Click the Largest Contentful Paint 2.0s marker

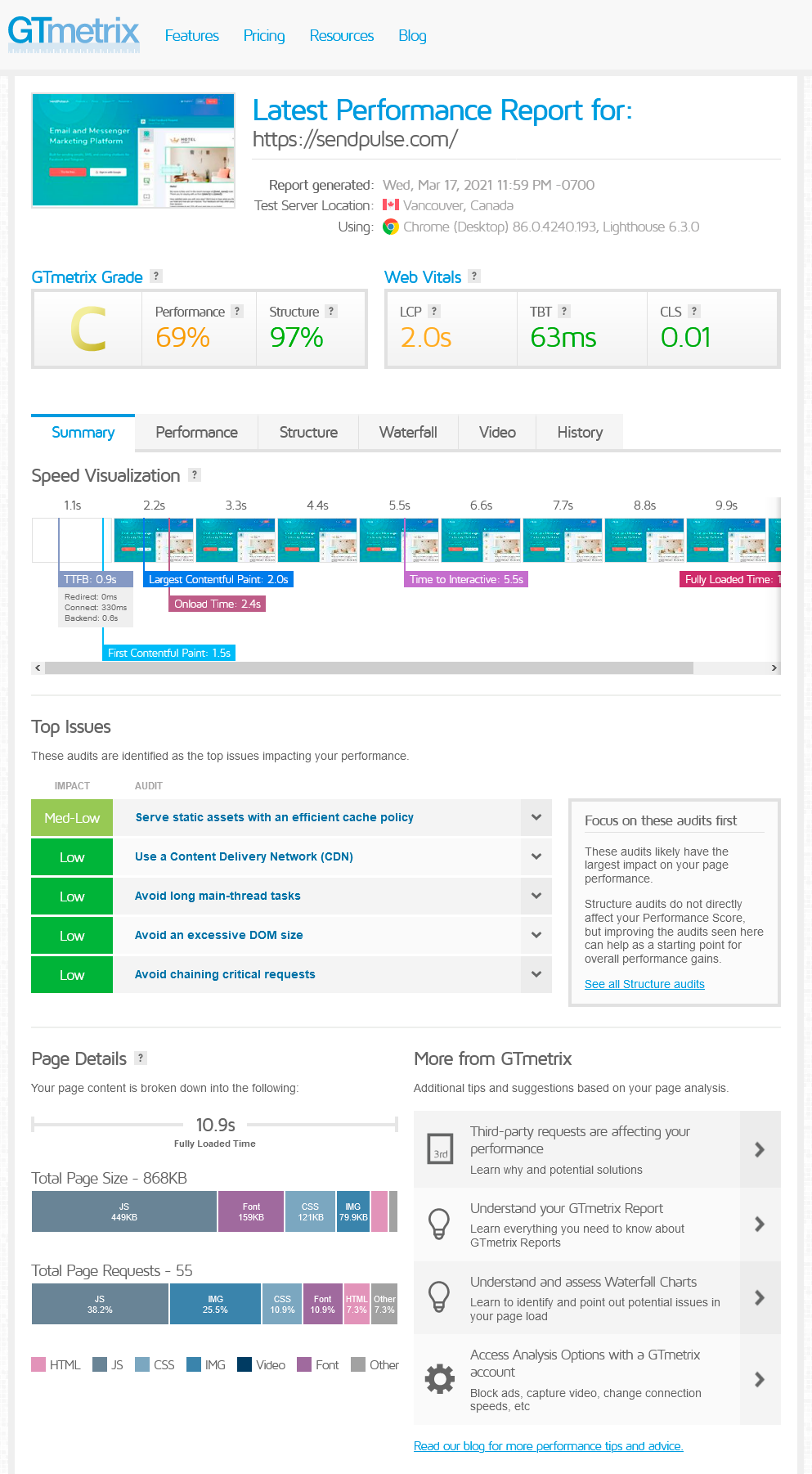click(218, 579)
